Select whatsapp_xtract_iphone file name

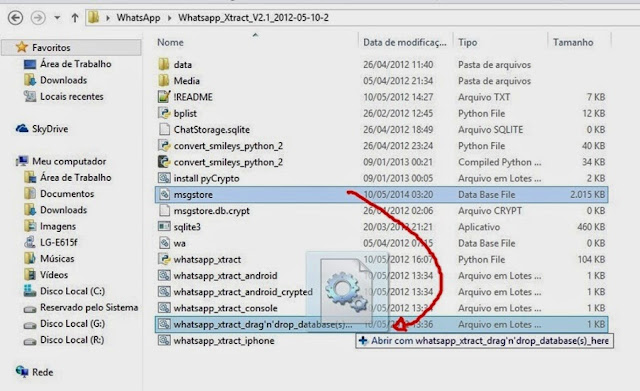[224, 341]
